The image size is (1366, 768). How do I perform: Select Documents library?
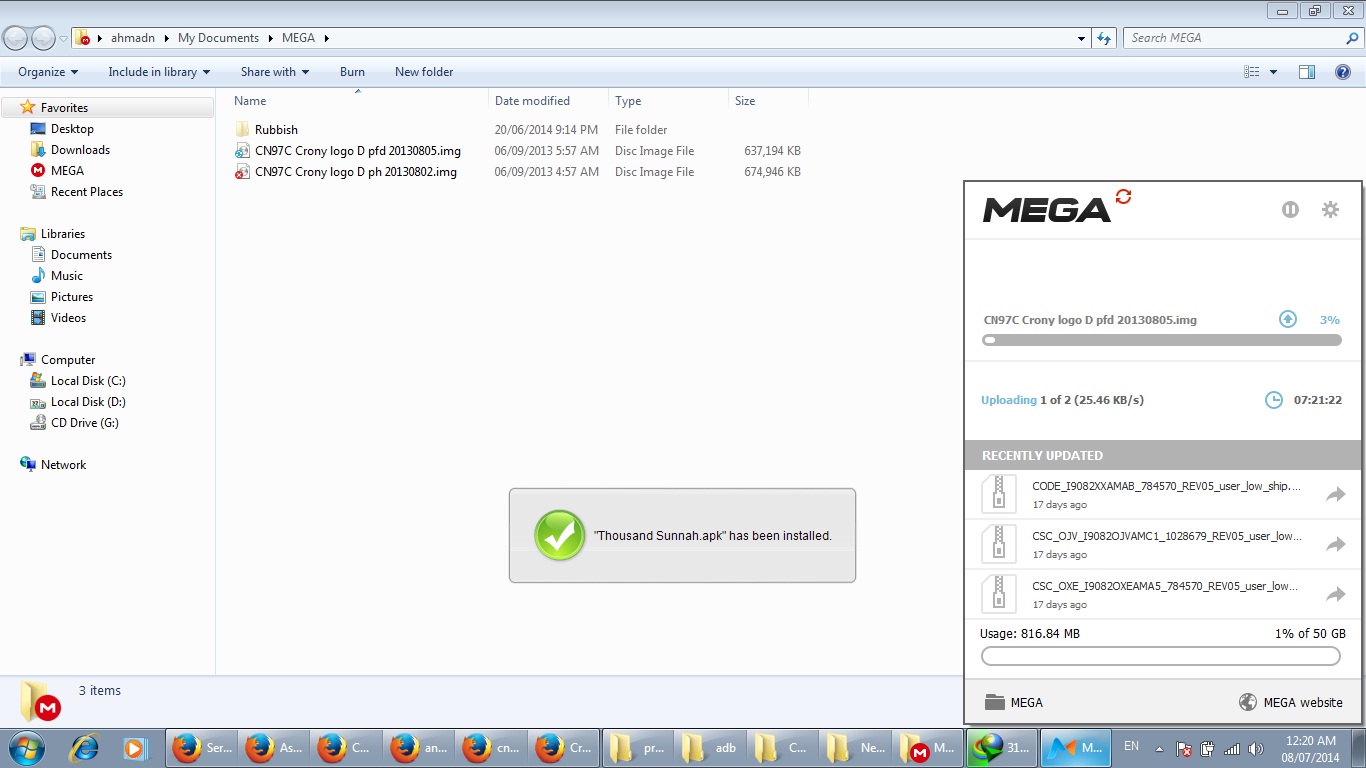(x=81, y=255)
